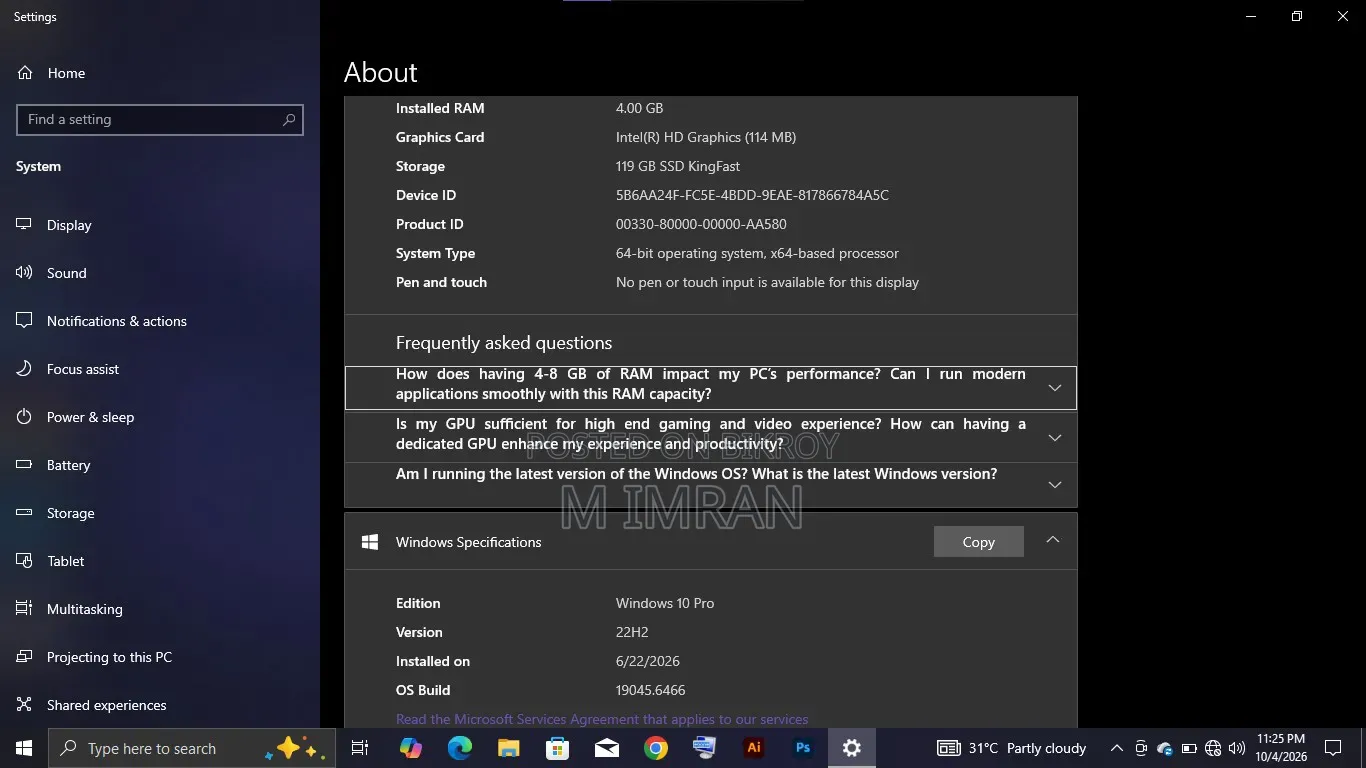This screenshot has height=768, width=1366.
Task: Click the search magnifier in Find a setting
Action: (289, 120)
